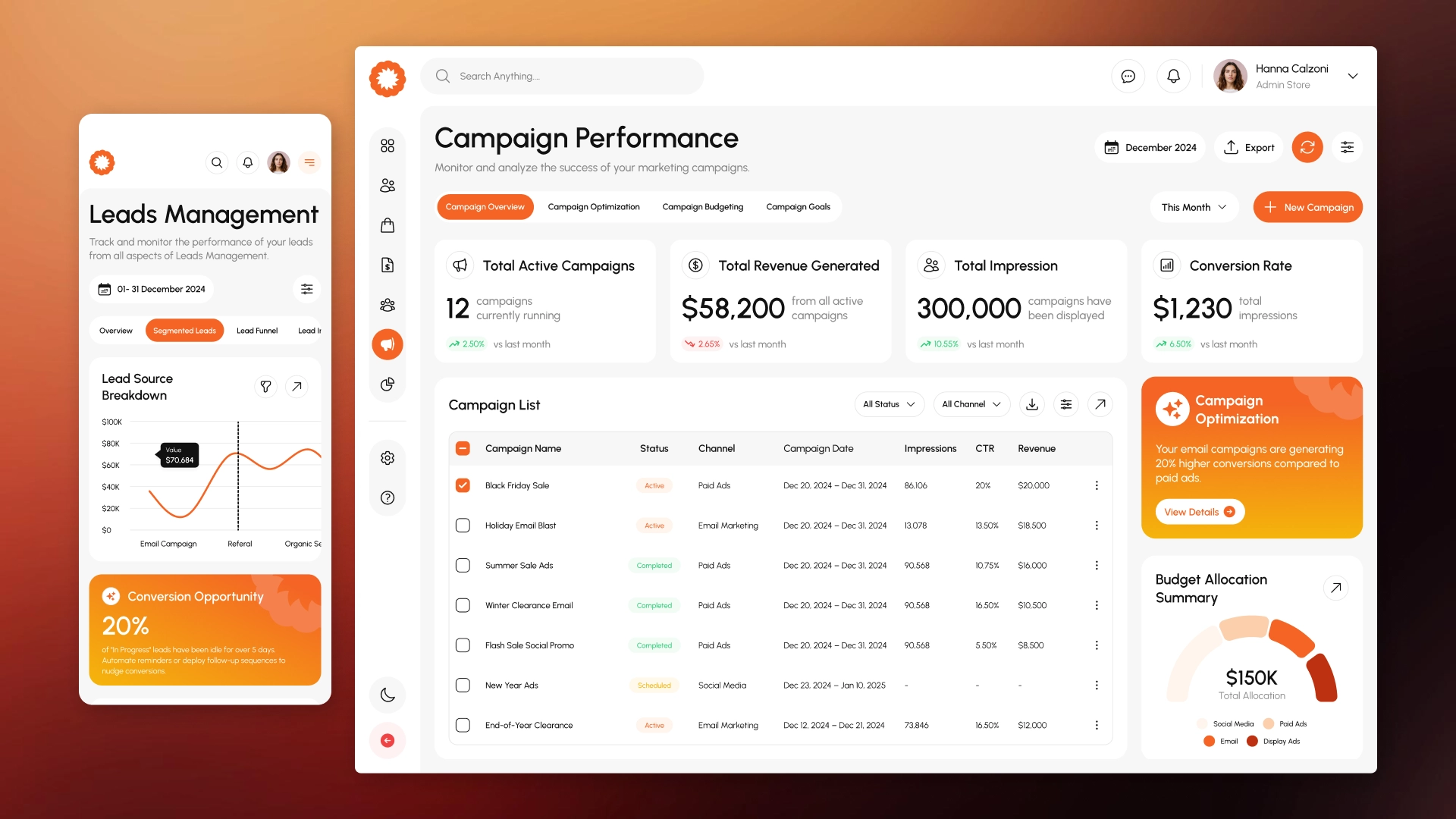Click the refresh icon near the Export button
Screen dimensions: 1456x819
1307,147
